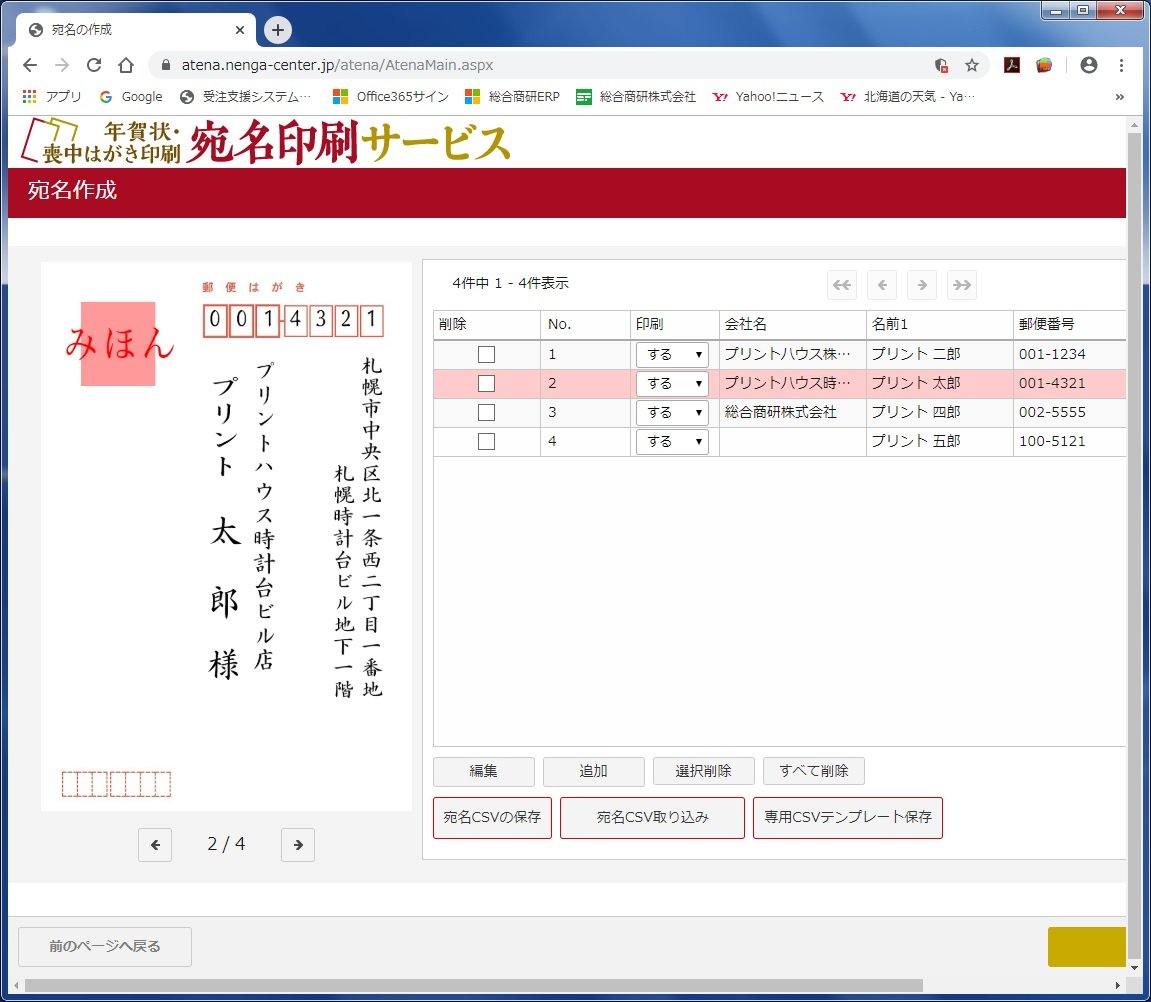Screen dimensions: 1151x1002
Task: Click the 宛名印刷サービス logo
Action: 266,142
